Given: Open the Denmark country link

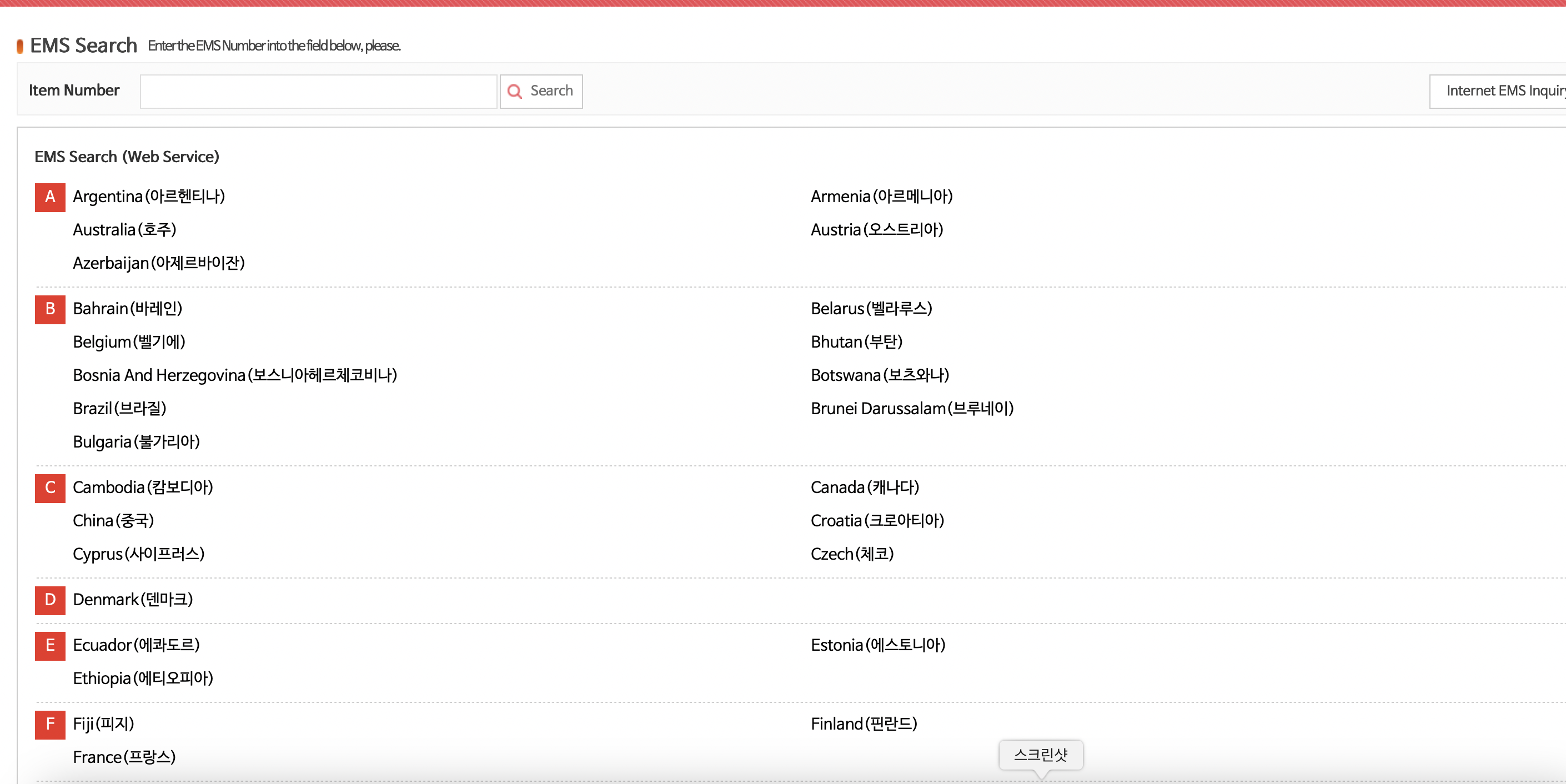Looking at the screenshot, I should 133,600.
